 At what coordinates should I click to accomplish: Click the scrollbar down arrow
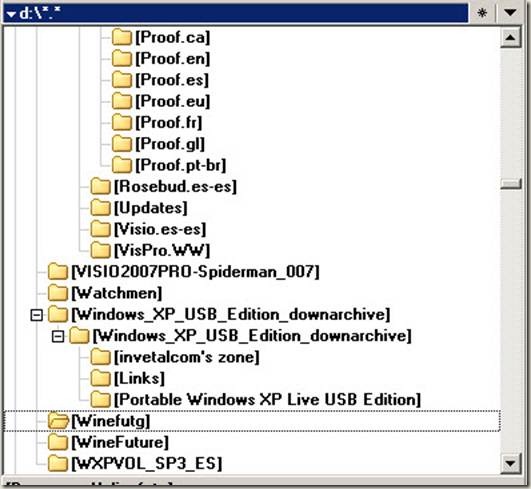click(510, 463)
